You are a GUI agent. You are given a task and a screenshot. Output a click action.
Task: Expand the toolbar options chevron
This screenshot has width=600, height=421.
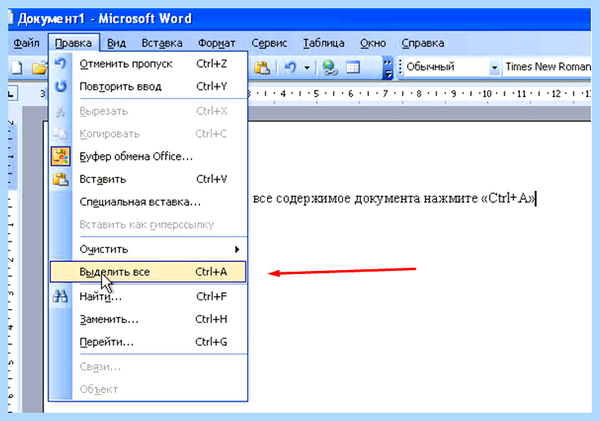pyautogui.click(x=388, y=68)
